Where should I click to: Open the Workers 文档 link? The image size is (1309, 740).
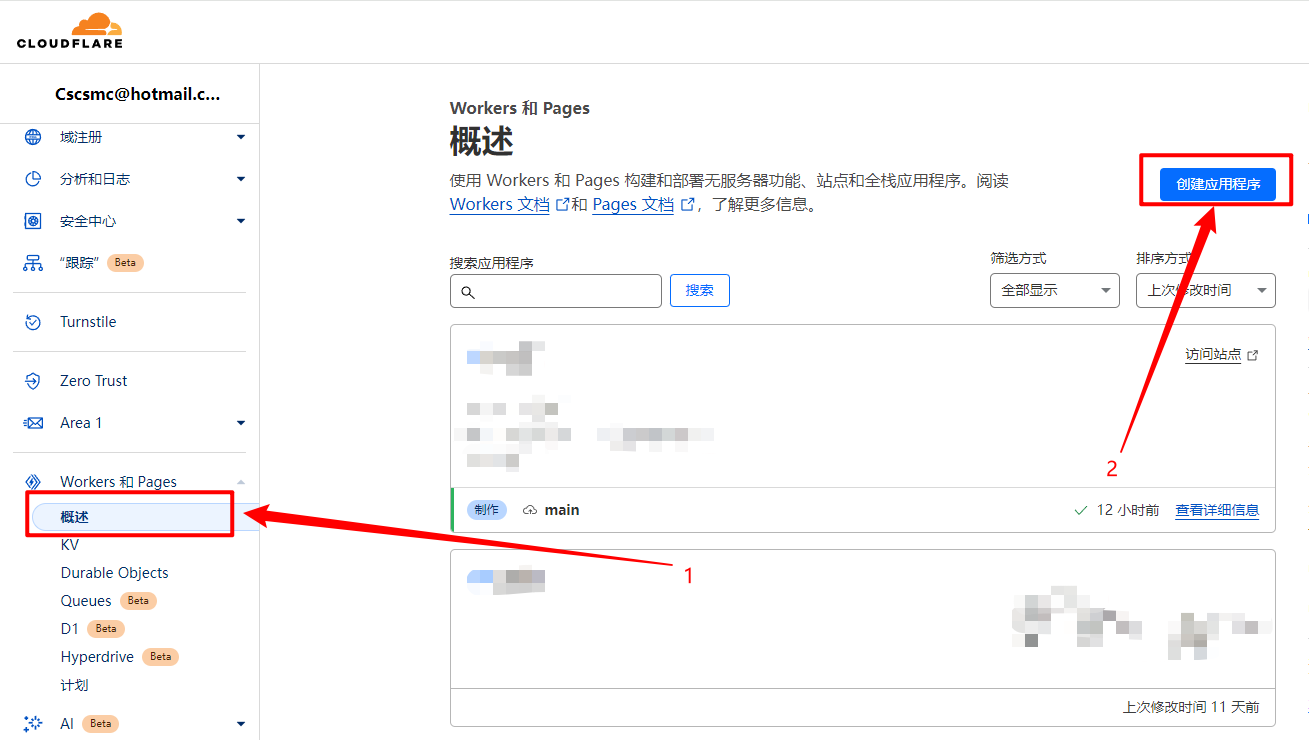click(500, 205)
